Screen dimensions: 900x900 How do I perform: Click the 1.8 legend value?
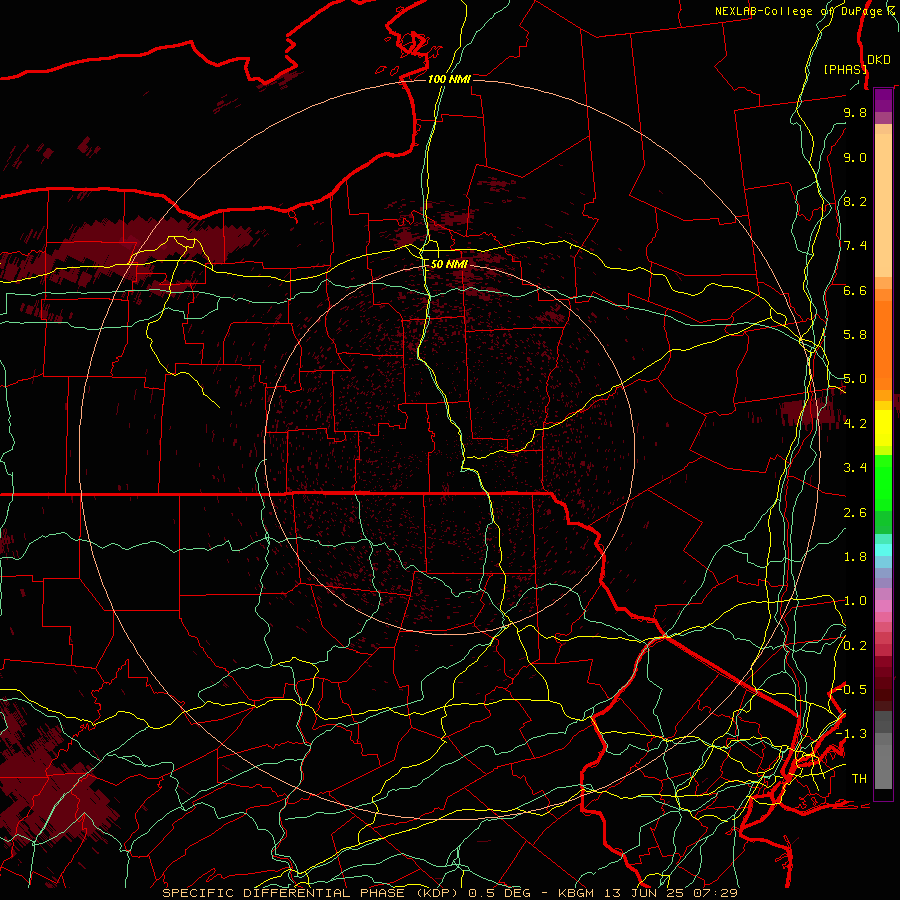[x=855, y=557]
